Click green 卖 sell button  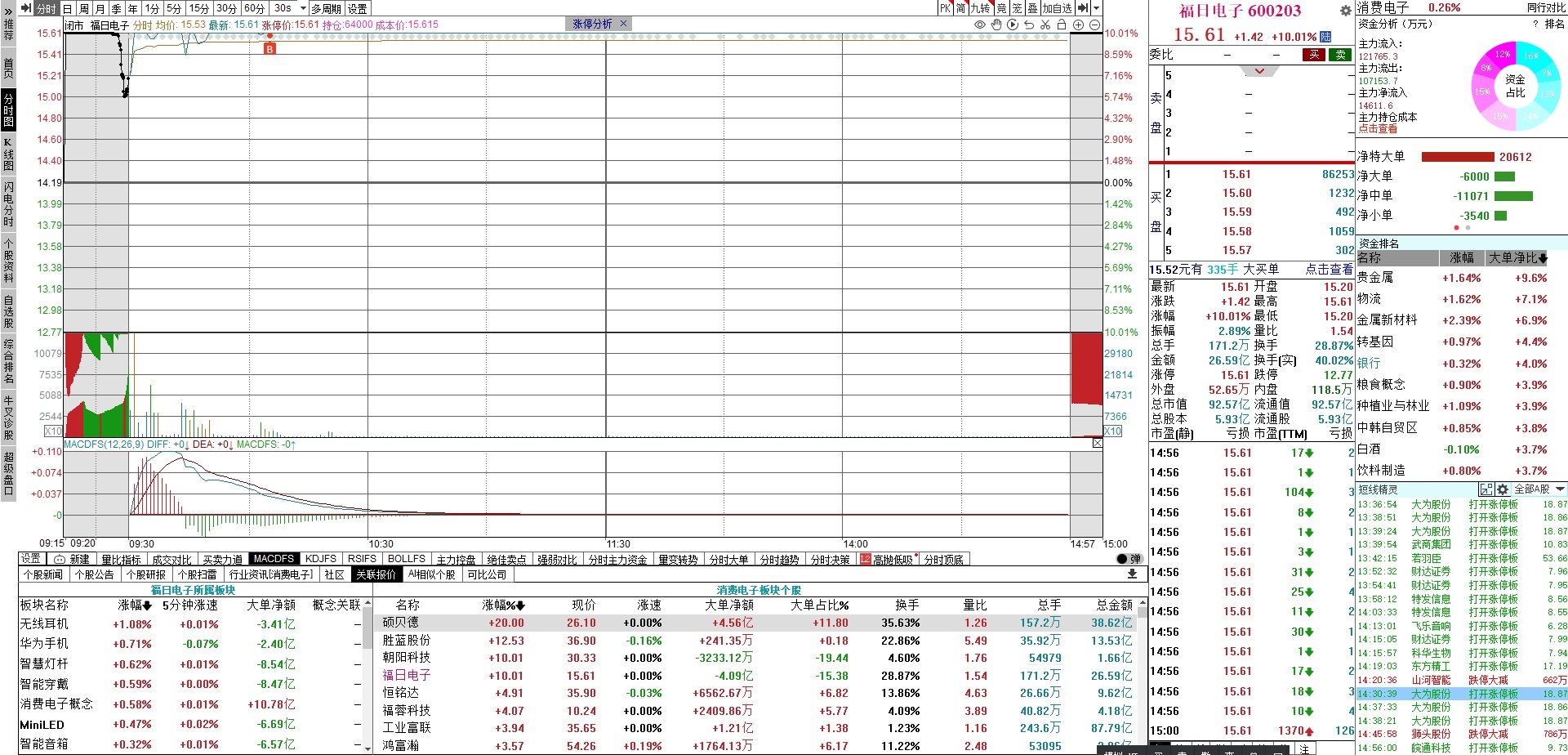pos(1340,55)
